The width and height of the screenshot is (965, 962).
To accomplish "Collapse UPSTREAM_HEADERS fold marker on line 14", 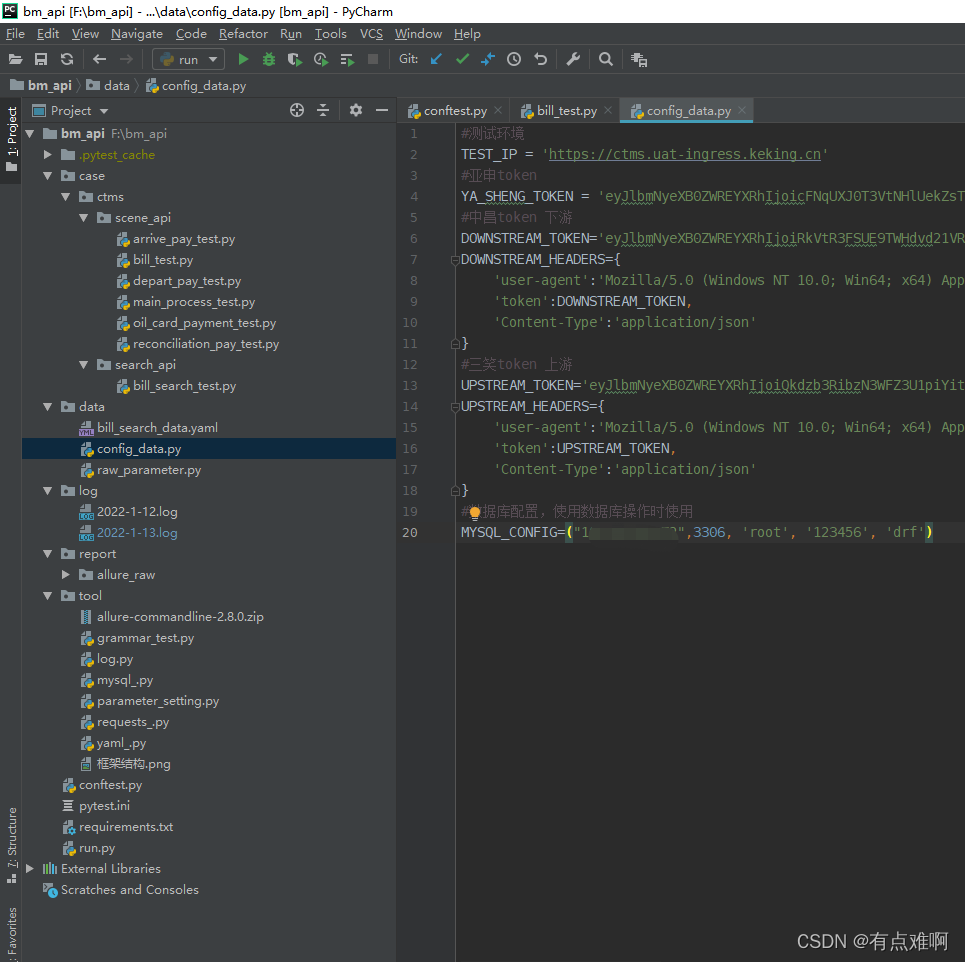I will pos(455,407).
